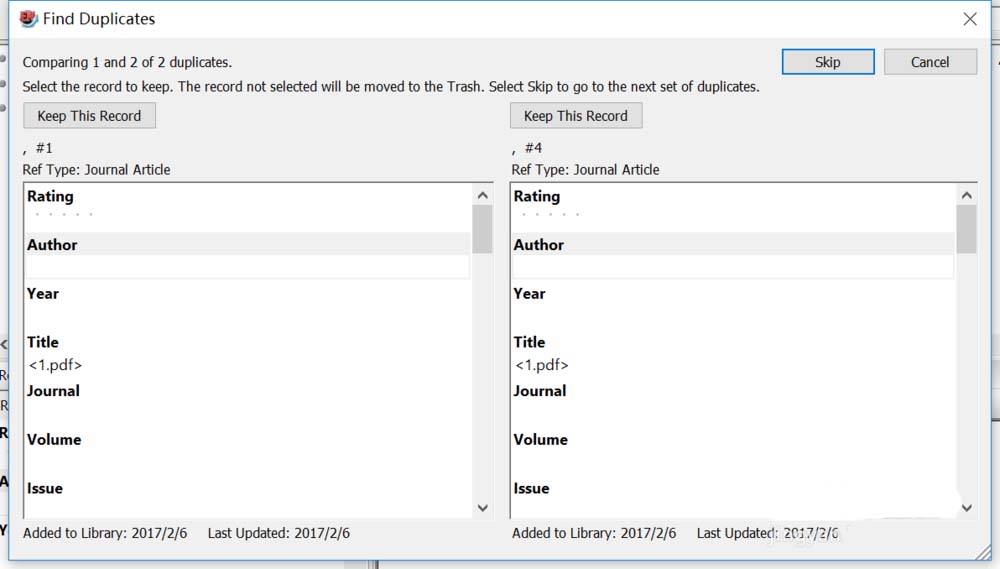Viewport: 1000px width, 569px height.
Task: Keep record #4 via Keep This Record
Action: point(576,116)
